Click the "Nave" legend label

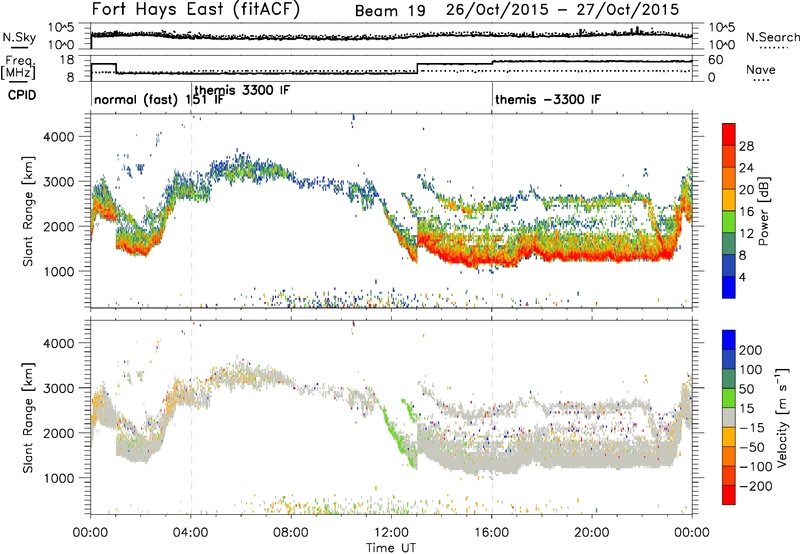point(761,69)
